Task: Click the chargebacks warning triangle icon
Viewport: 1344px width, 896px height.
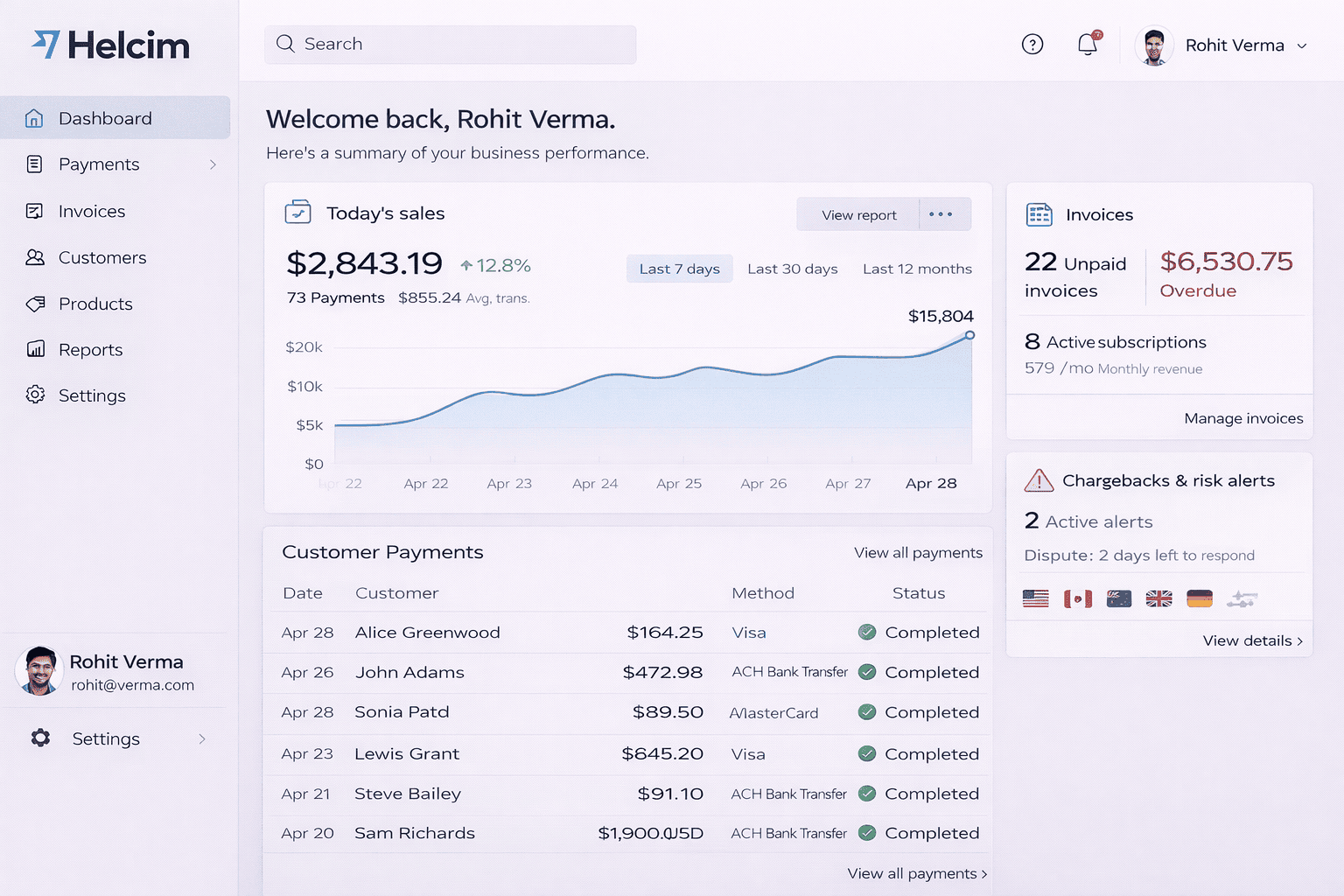Action: pyautogui.click(x=1039, y=480)
